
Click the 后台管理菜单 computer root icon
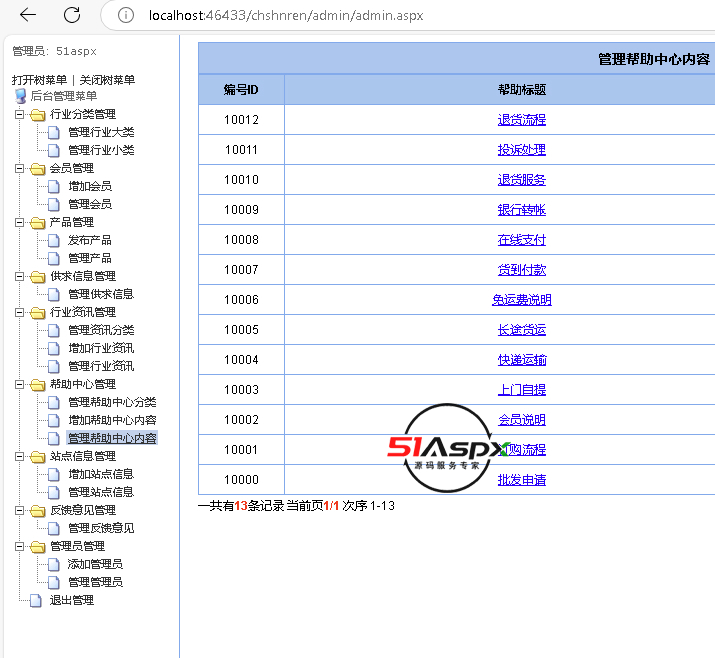coord(20,96)
